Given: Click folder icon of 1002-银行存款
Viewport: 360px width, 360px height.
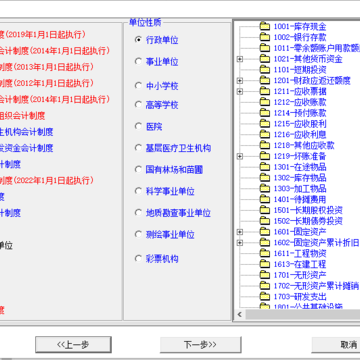Looking at the screenshot, I should tap(265, 37).
